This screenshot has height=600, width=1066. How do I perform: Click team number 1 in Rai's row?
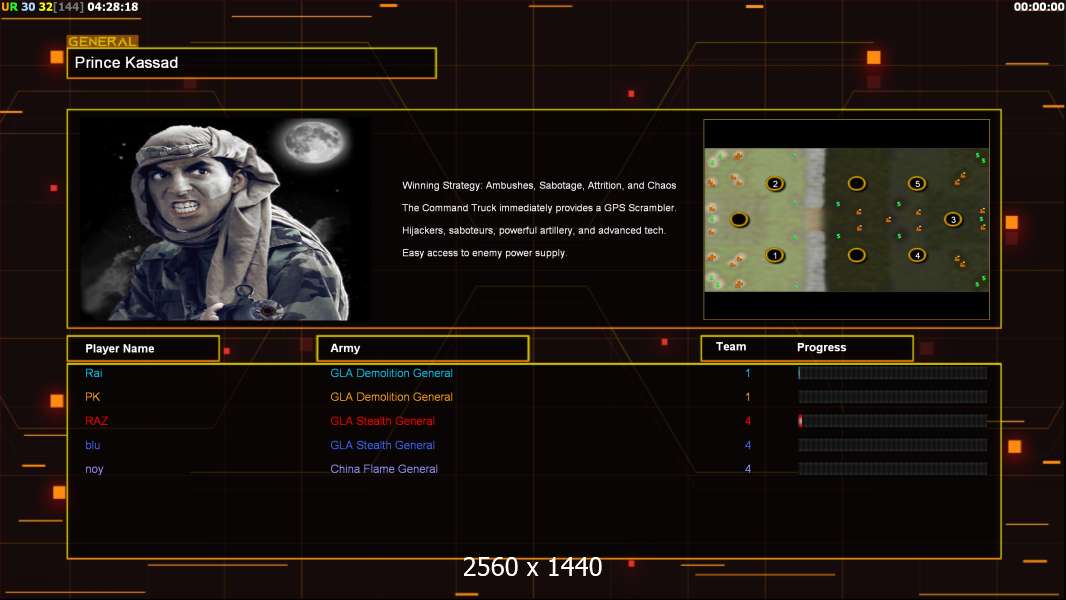(748, 373)
